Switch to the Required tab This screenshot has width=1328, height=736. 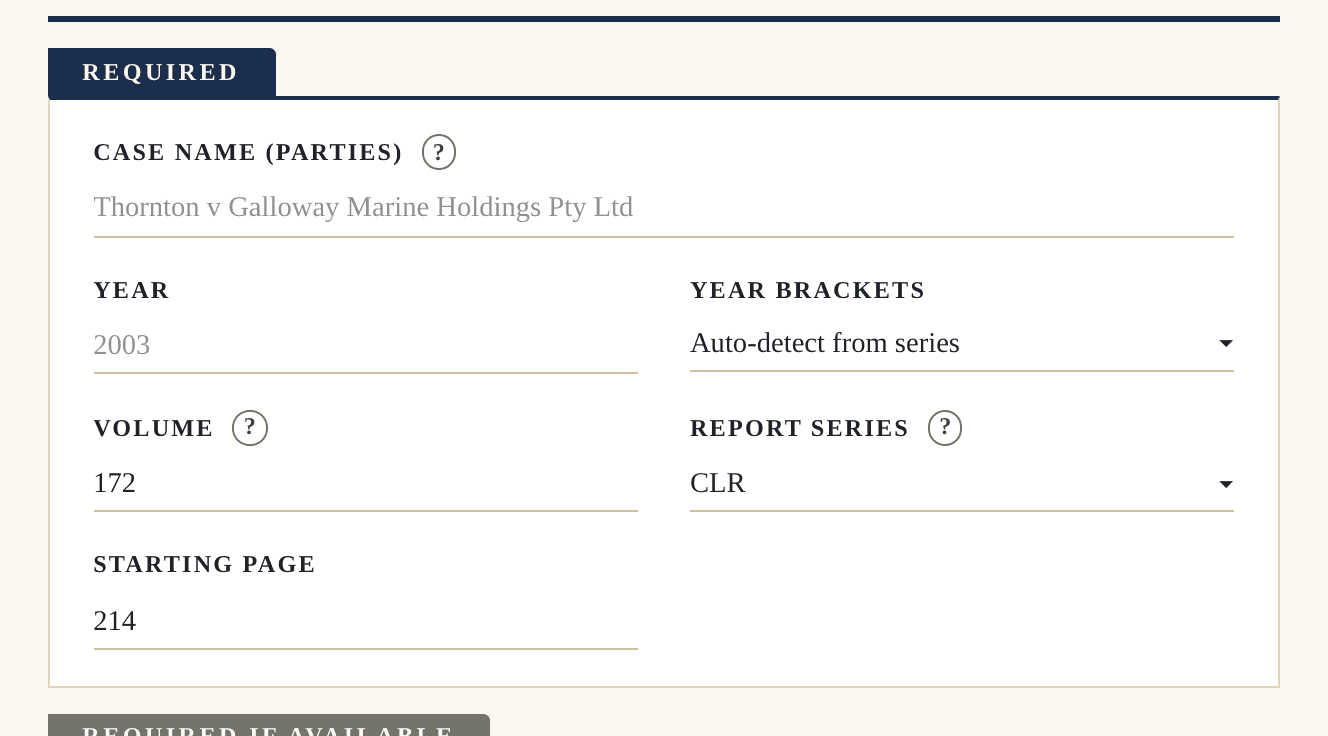[x=162, y=72]
